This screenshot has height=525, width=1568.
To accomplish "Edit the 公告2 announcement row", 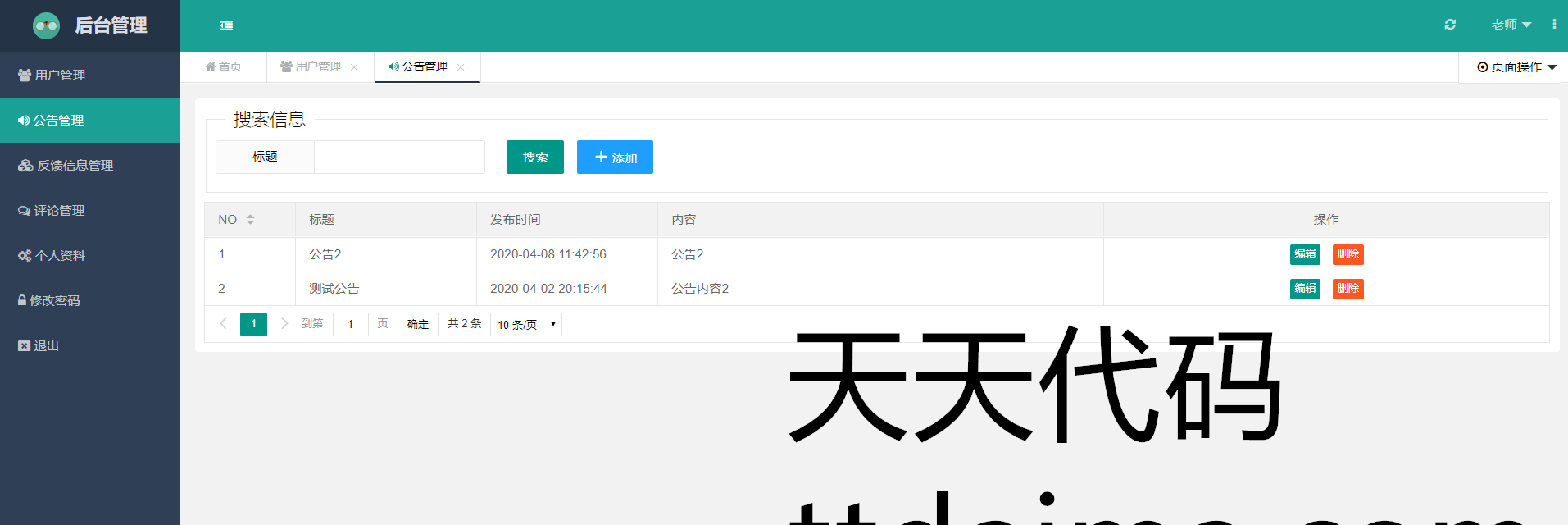I will click(1305, 254).
